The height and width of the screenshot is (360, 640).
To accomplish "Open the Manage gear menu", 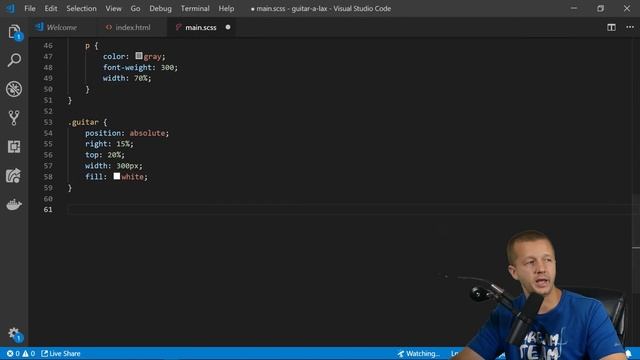I will click(15, 334).
